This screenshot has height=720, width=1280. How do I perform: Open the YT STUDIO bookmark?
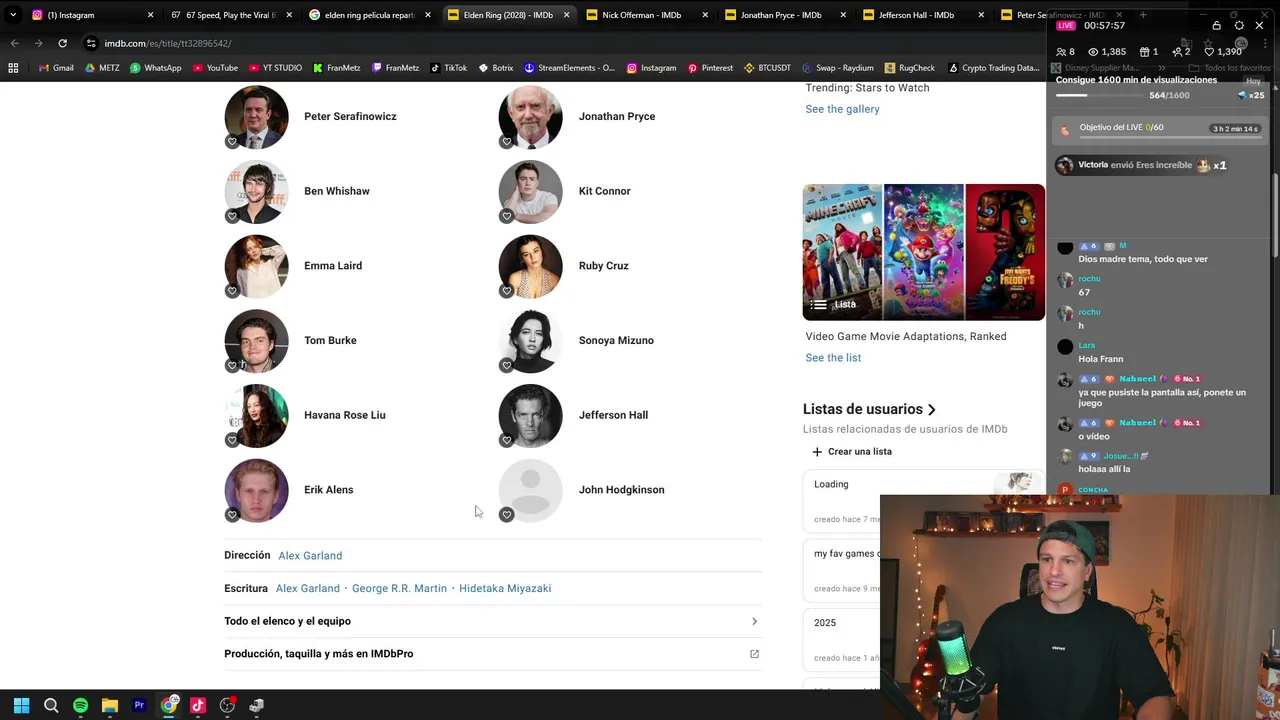pos(275,68)
